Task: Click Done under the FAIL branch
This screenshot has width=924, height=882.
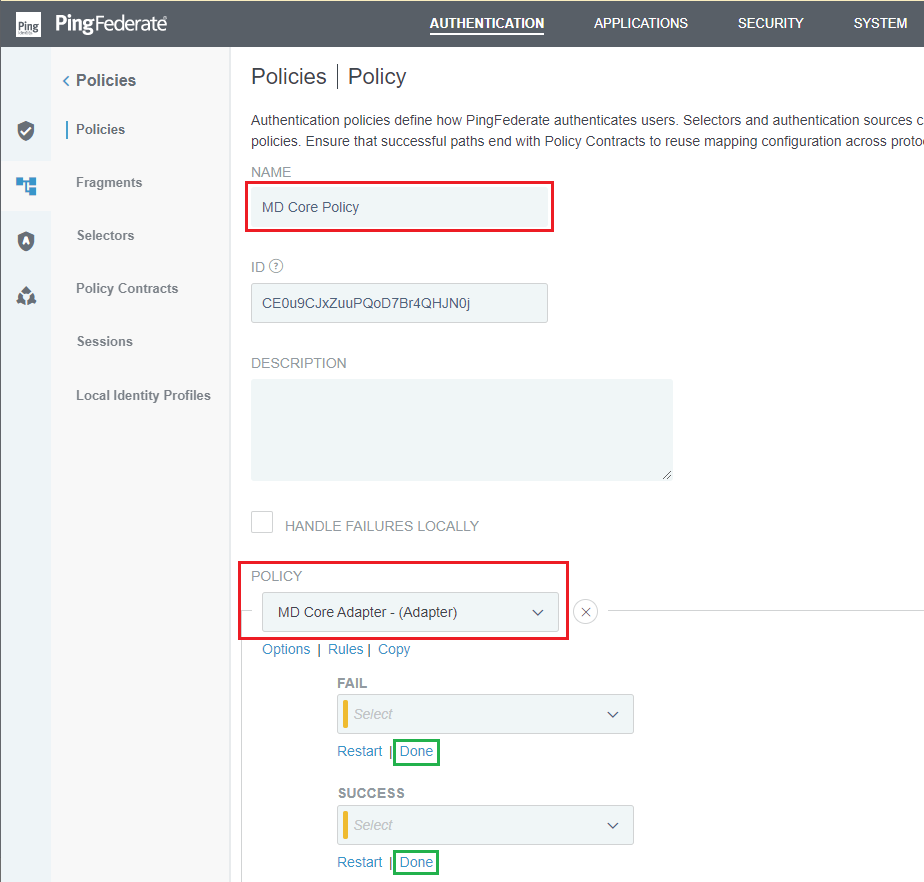Action: (x=416, y=751)
